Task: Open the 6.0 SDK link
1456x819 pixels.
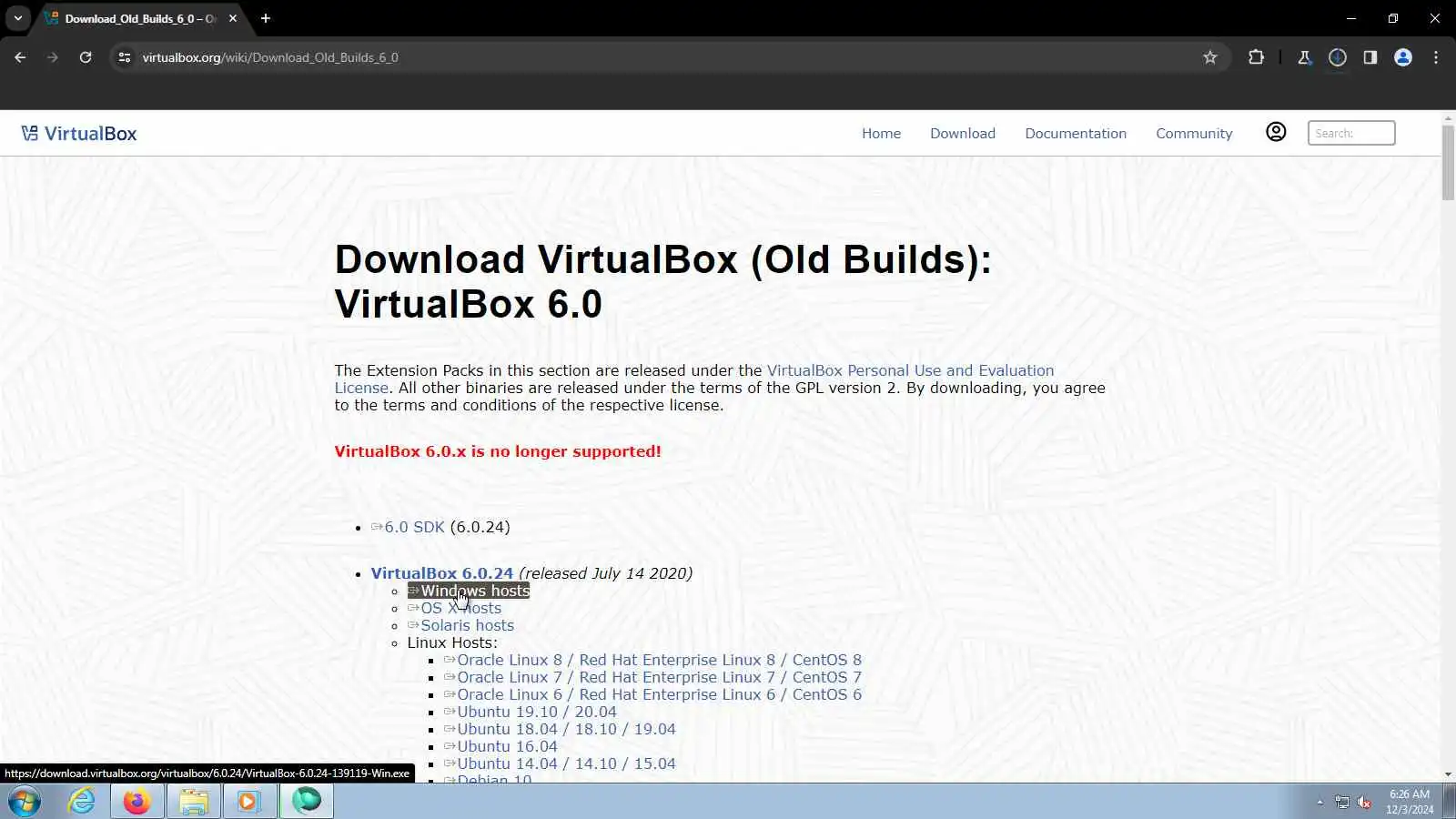Action: coord(414,527)
